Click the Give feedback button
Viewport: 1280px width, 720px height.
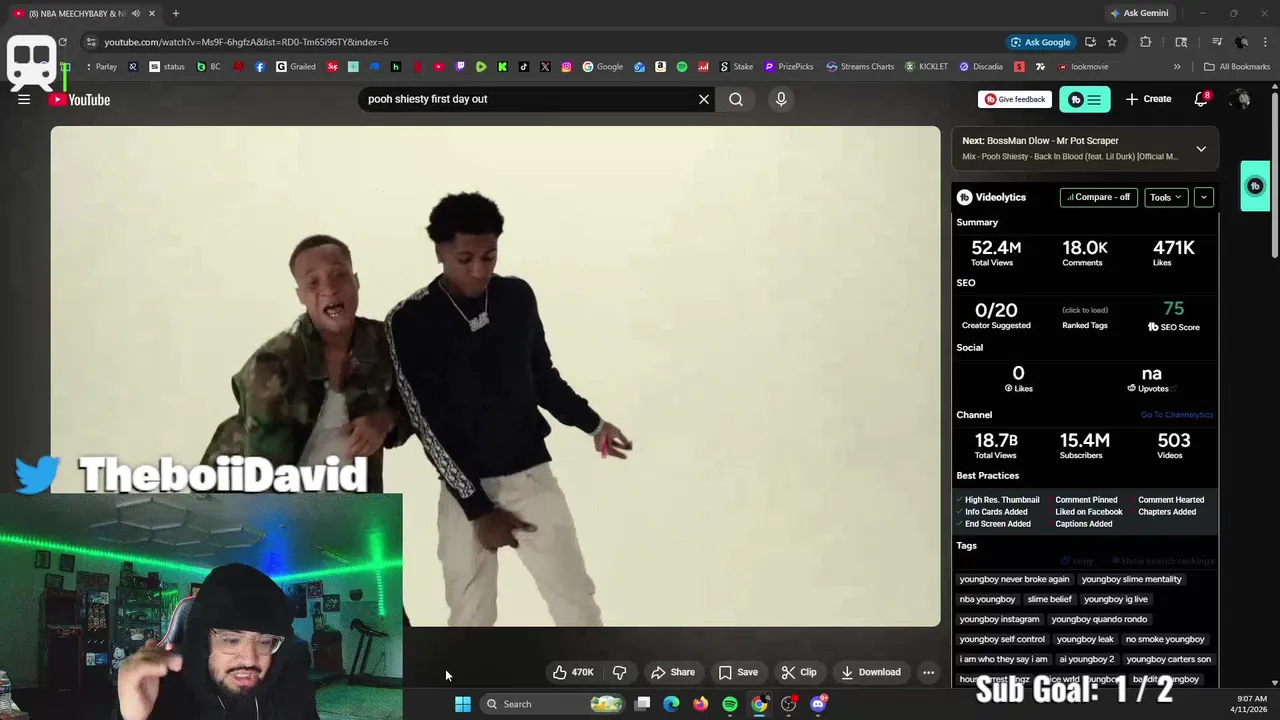tap(1014, 99)
